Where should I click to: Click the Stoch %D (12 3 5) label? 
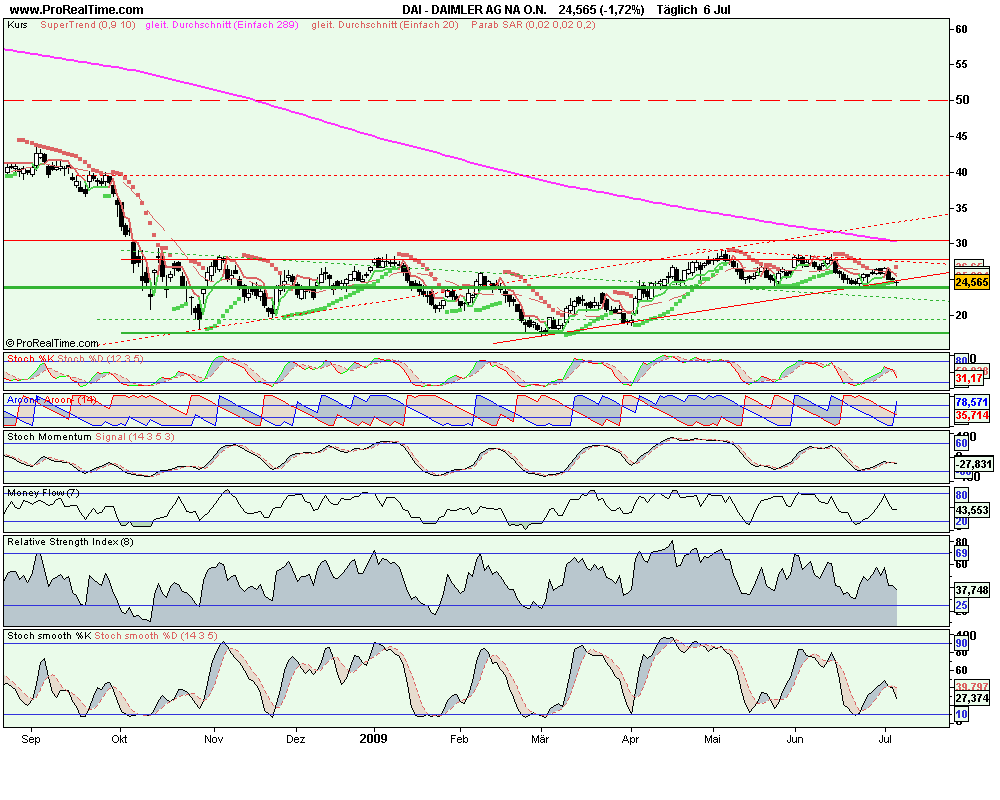point(100,359)
